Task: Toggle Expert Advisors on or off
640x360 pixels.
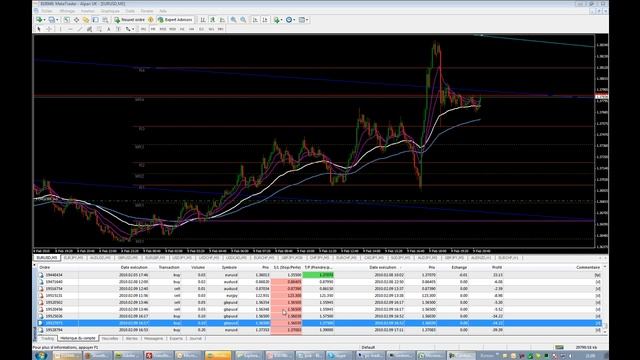Action: click(175, 20)
